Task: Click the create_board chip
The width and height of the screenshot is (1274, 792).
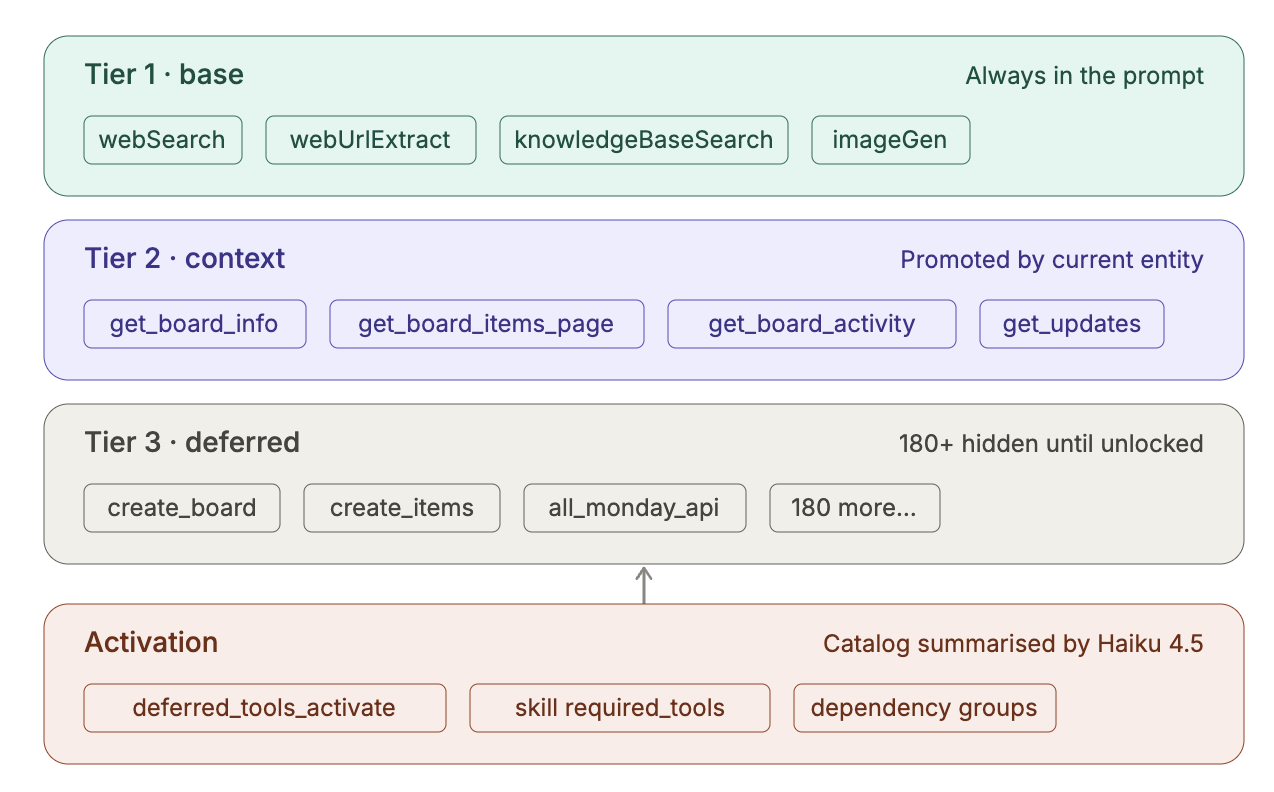Action: pyautogui.click(x=182, y=508)
